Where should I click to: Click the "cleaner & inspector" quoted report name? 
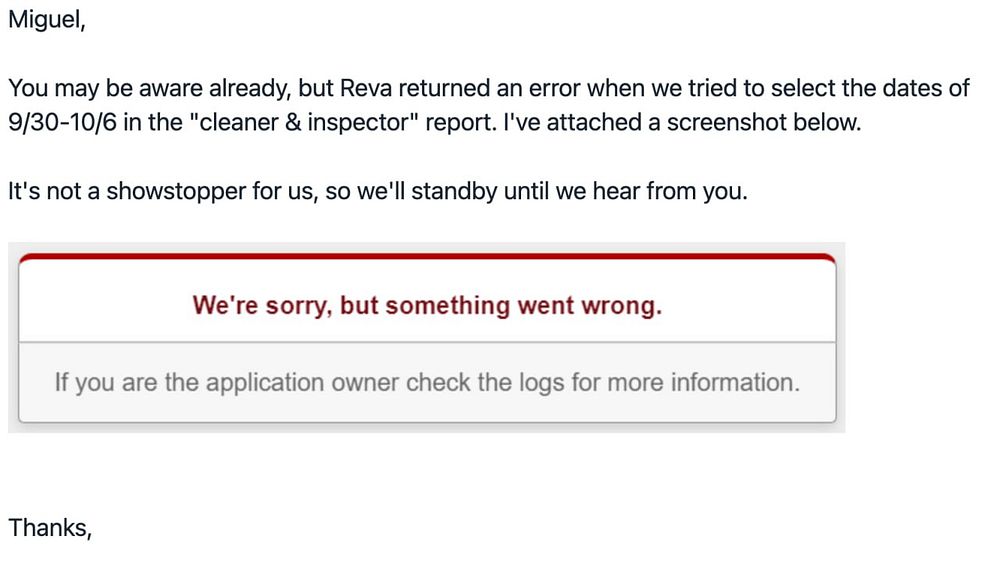(305, 122)
